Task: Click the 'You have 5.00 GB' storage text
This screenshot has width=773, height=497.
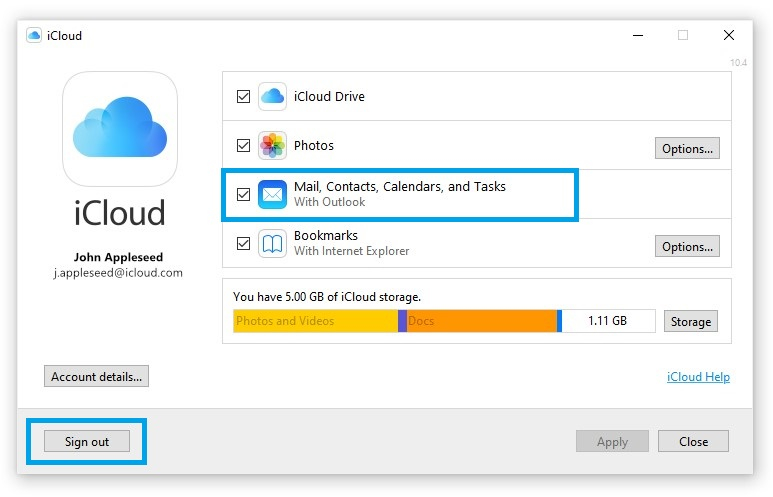Action: pyautogui.click(x=327, y=297)
